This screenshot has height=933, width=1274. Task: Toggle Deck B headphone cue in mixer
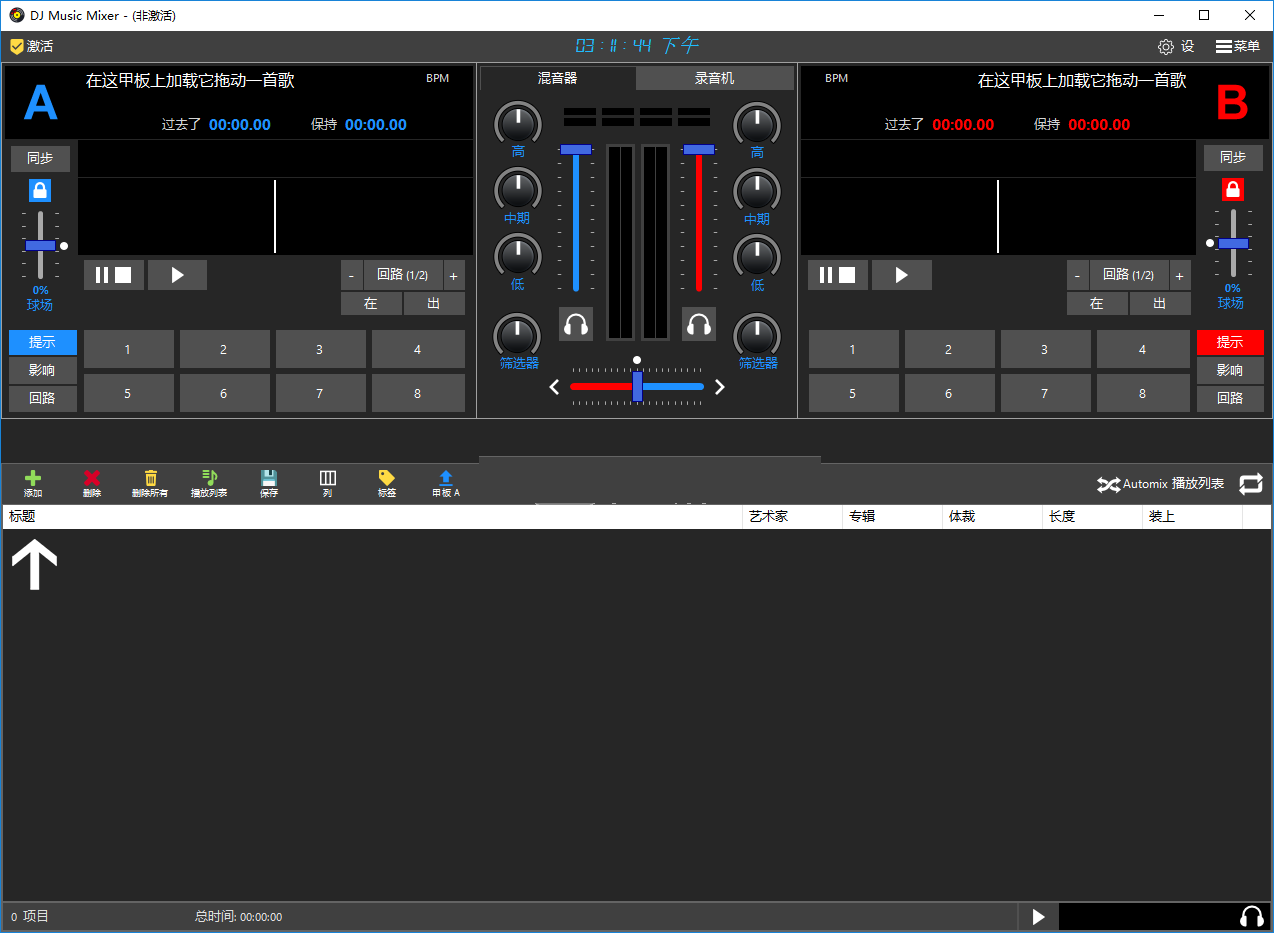click(x=699, y=324)
